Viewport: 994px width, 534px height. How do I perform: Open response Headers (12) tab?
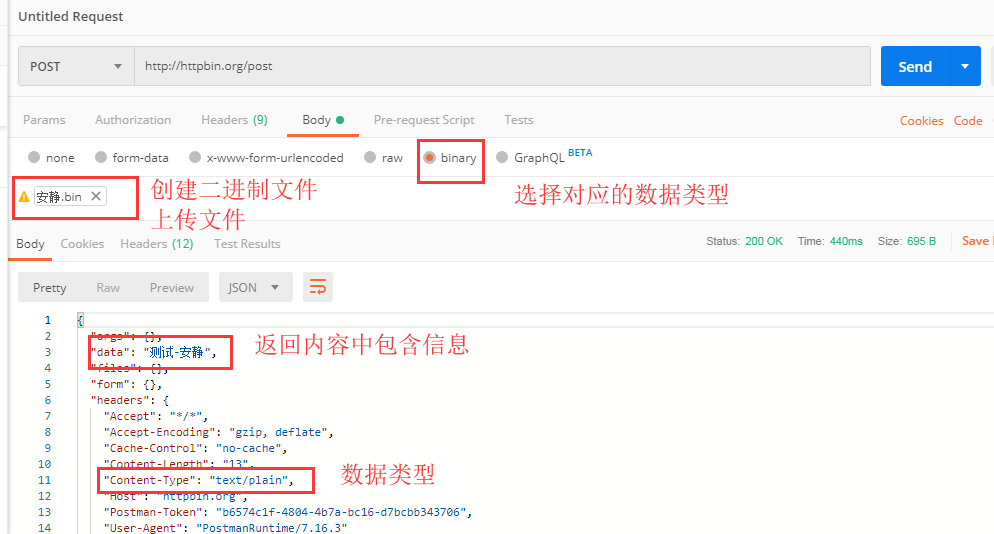[157, 244]
